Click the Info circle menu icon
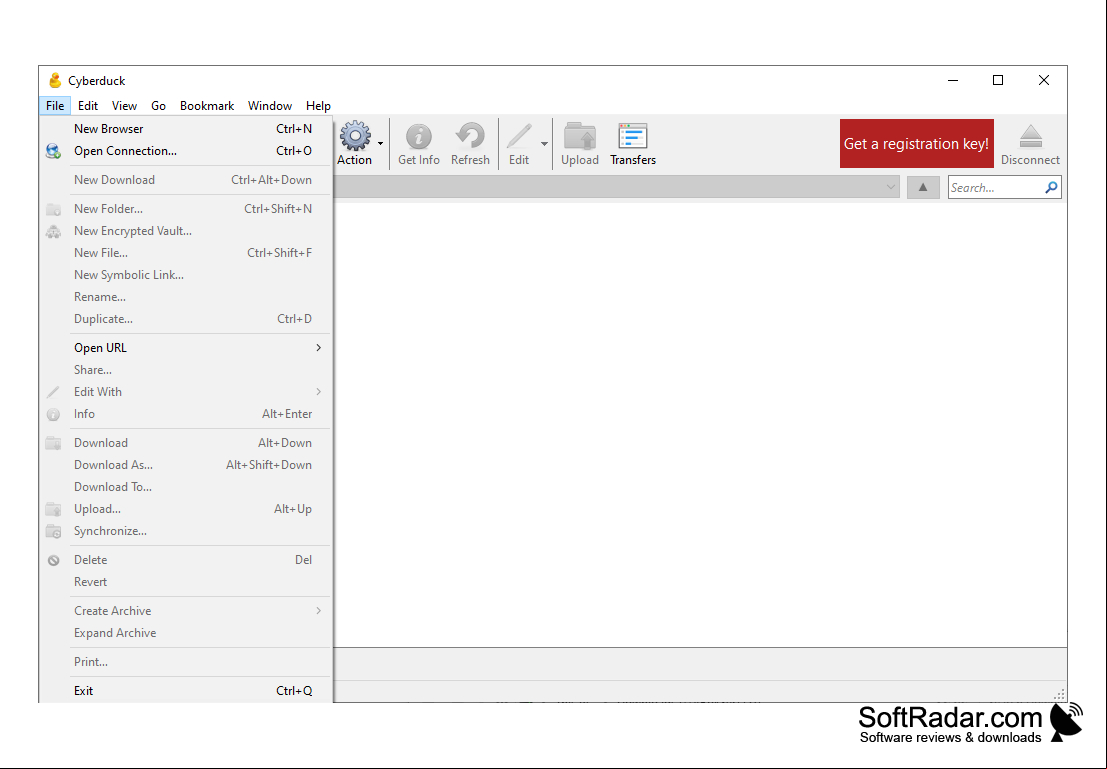 point(54,415)
